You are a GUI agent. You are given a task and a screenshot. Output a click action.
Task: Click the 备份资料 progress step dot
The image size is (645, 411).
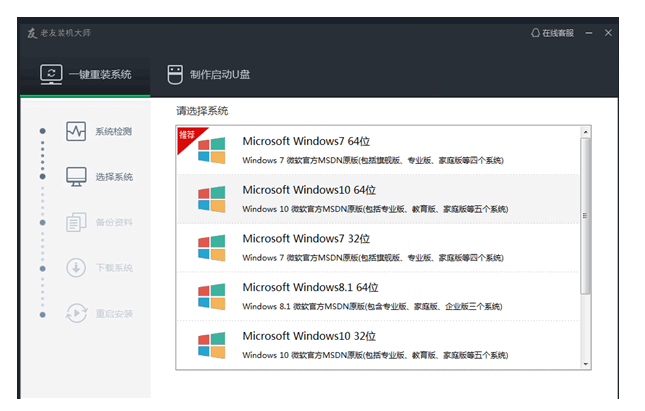click(42, 223)
